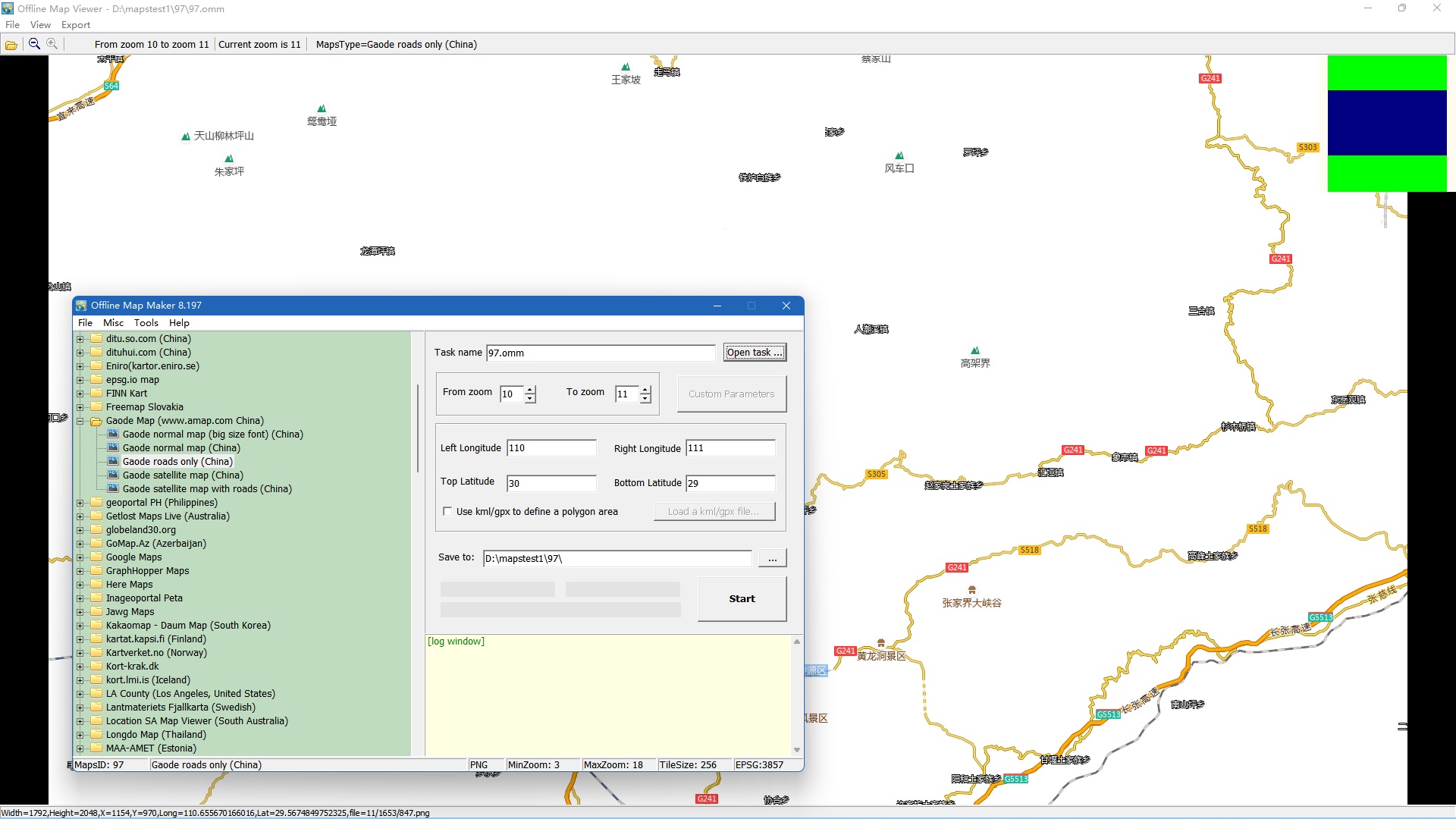
Task: Click the Save to browse button
Action: click(772, 559)
